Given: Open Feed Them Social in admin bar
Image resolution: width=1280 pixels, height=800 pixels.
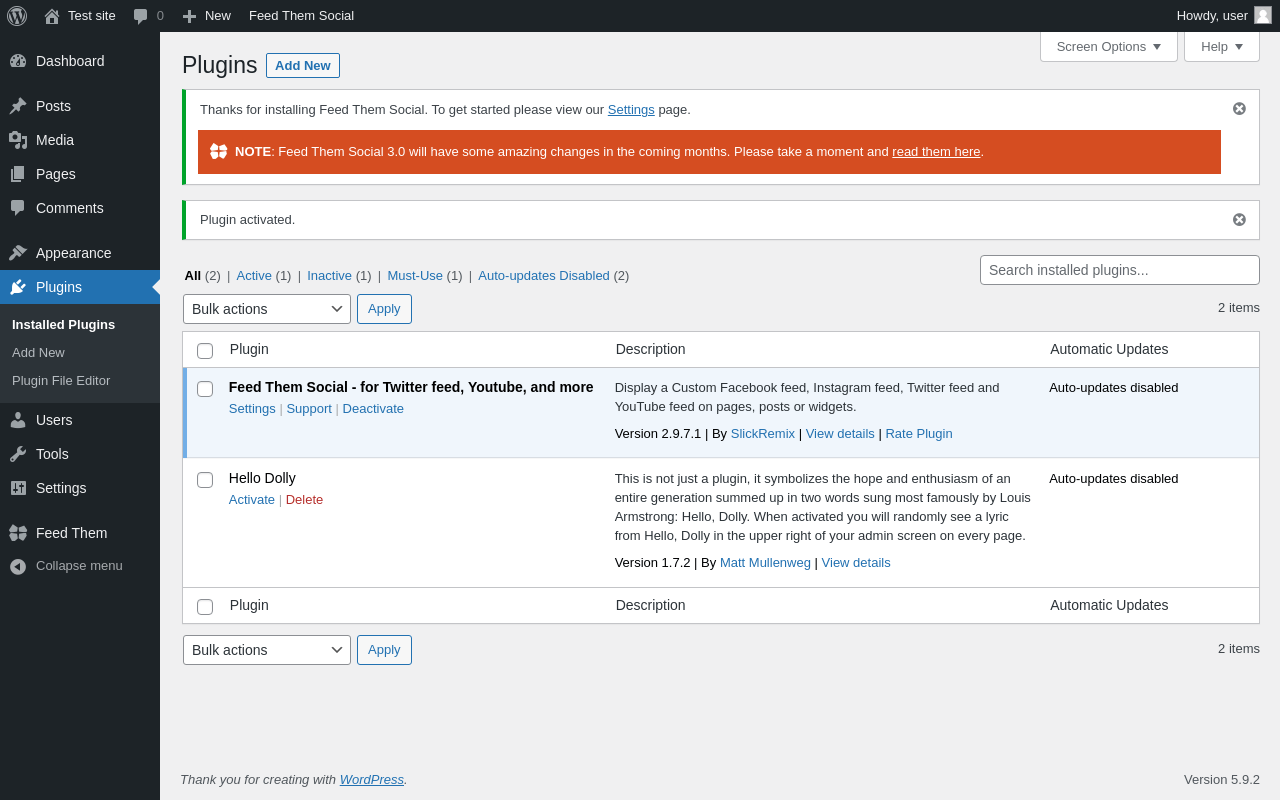Looking at the screenshot, I should (301, 16).
